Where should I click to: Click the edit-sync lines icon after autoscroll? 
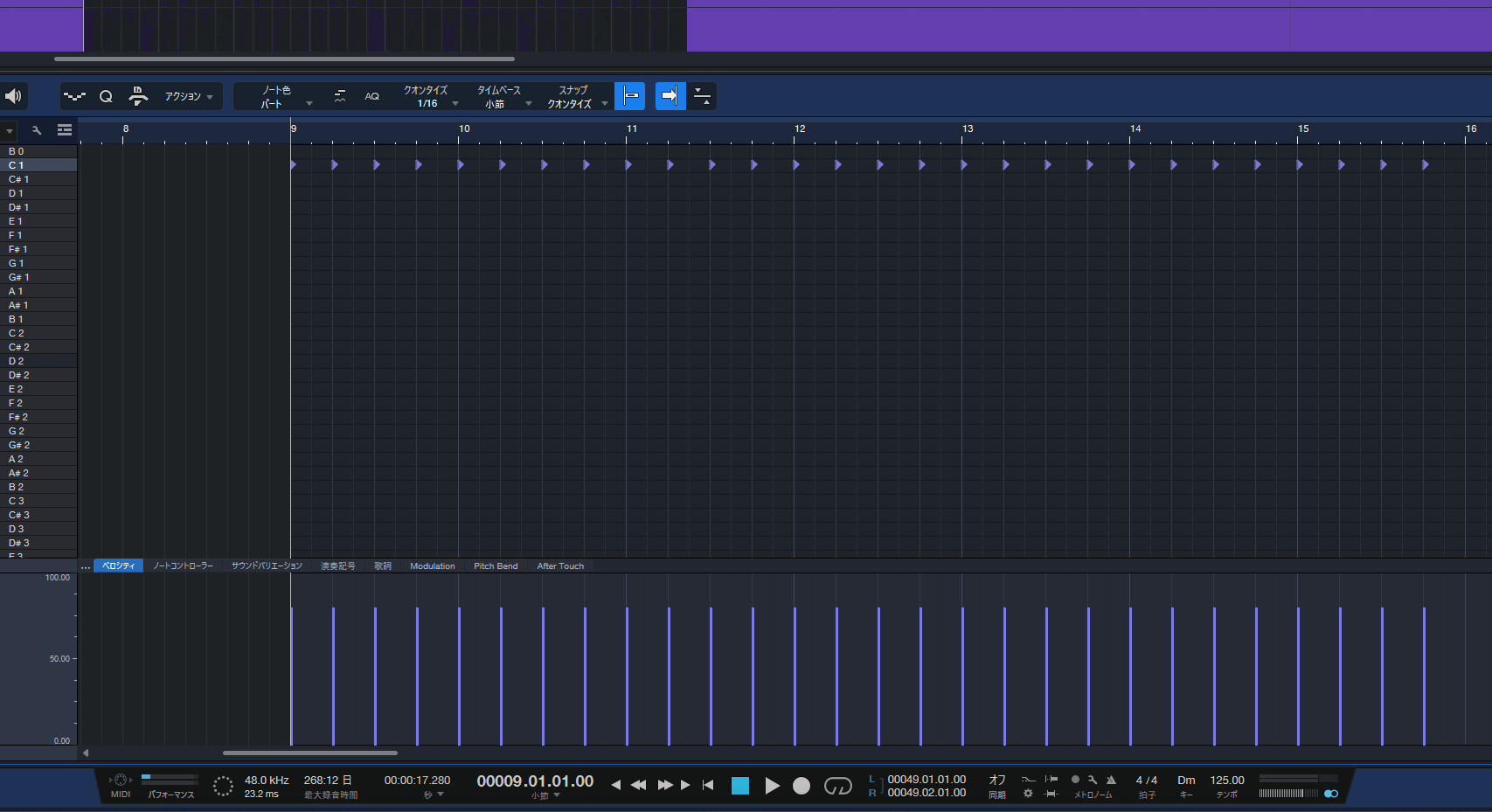click(702, 96)
